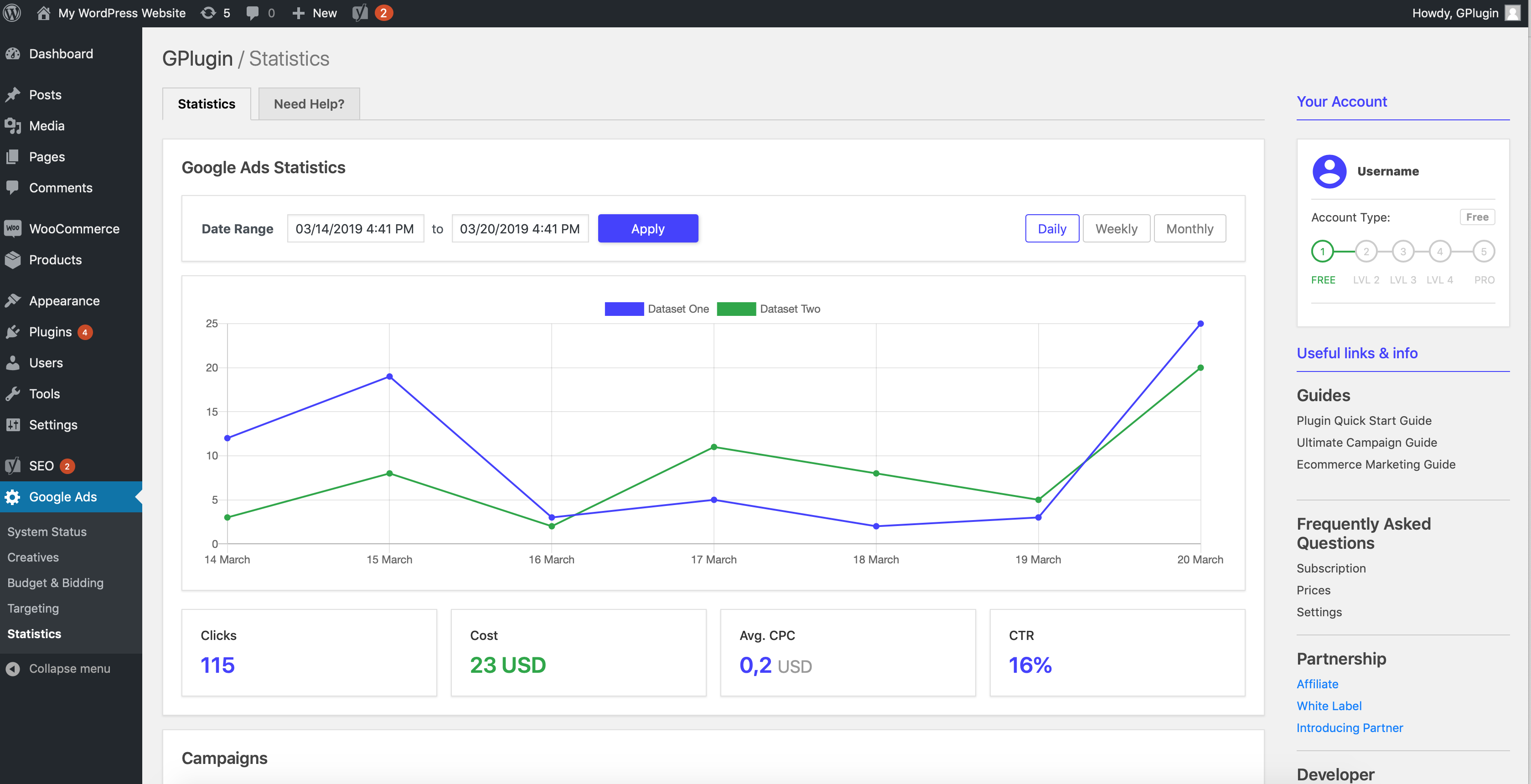
Task: Open the White Label link
Action: pyautogui.click(x=1329, y=706)
